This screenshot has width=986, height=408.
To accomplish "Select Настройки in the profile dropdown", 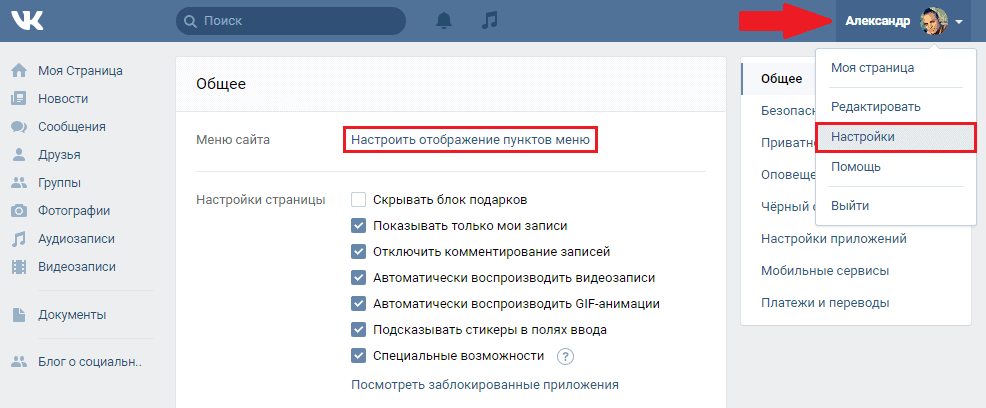I will (863, 136).
